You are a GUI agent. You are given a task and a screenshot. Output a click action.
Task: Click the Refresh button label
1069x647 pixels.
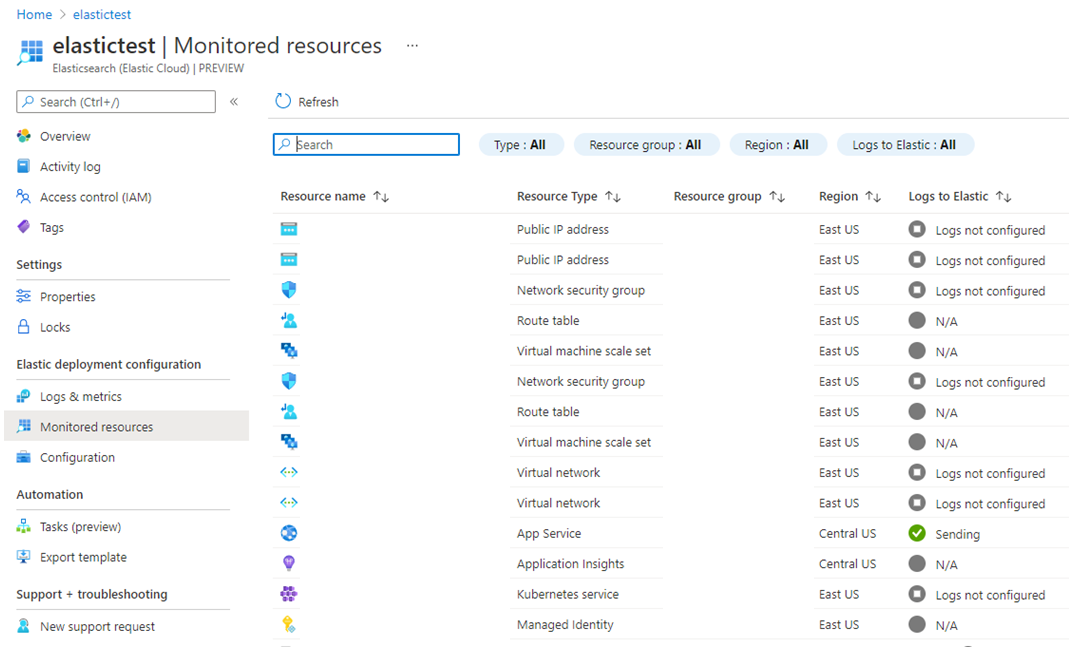tap(318, 102)
